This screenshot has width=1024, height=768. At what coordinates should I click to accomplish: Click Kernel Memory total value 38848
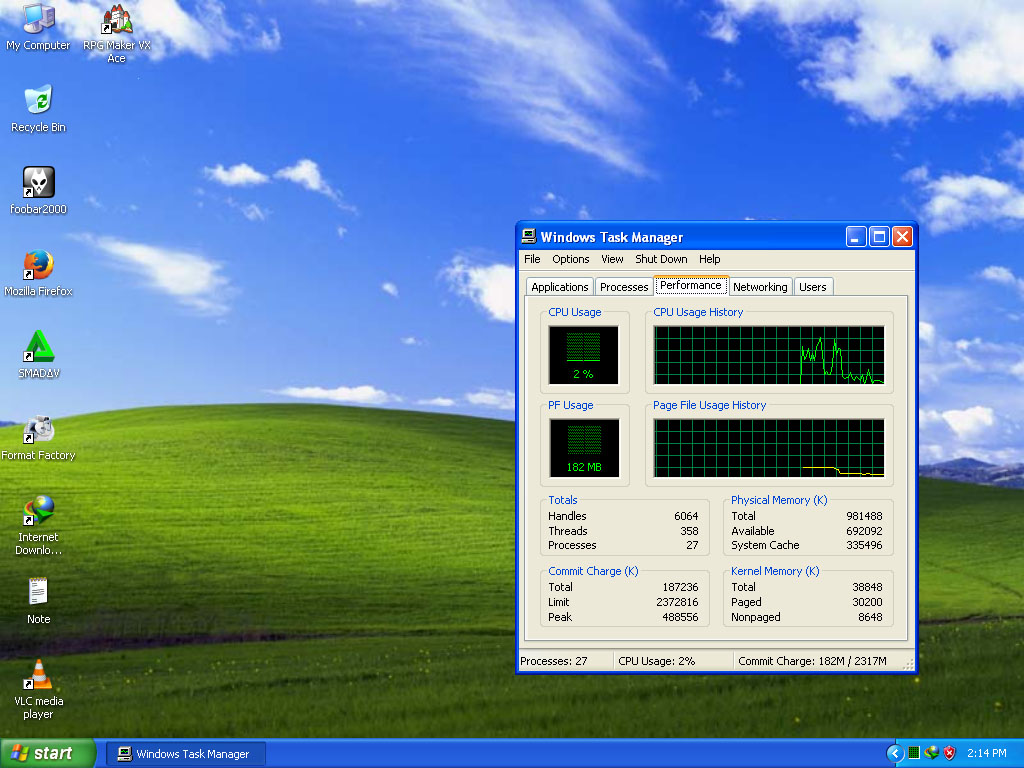867,587
